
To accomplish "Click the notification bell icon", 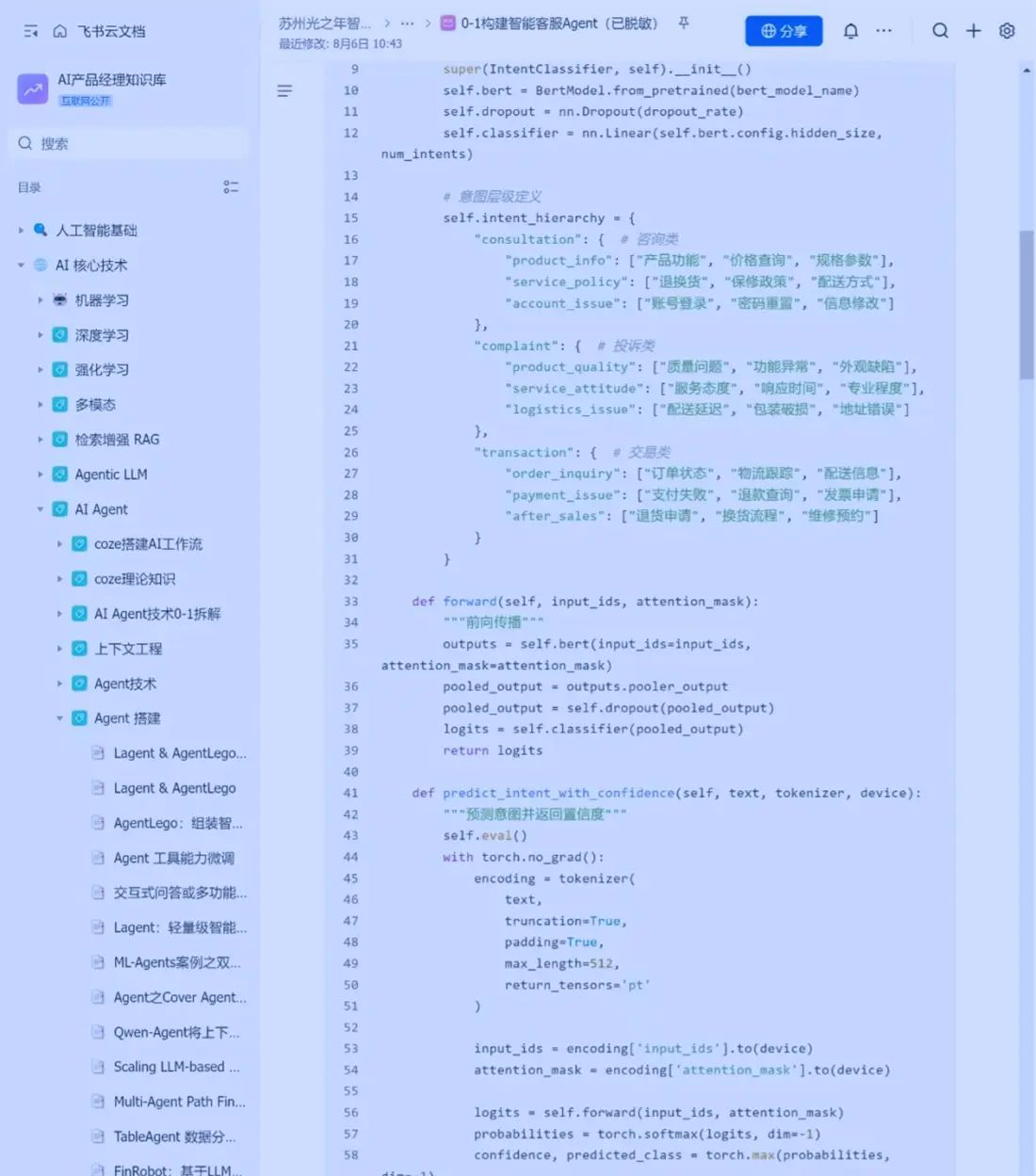I will pos(850,31).
